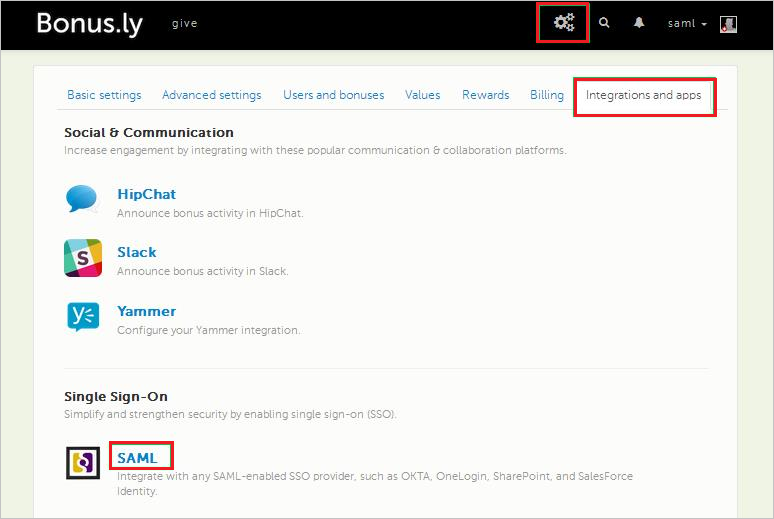This screenshot has width=774, height=519.
Task: Open the notifications bell icon
Action: (x=639, y=23)
